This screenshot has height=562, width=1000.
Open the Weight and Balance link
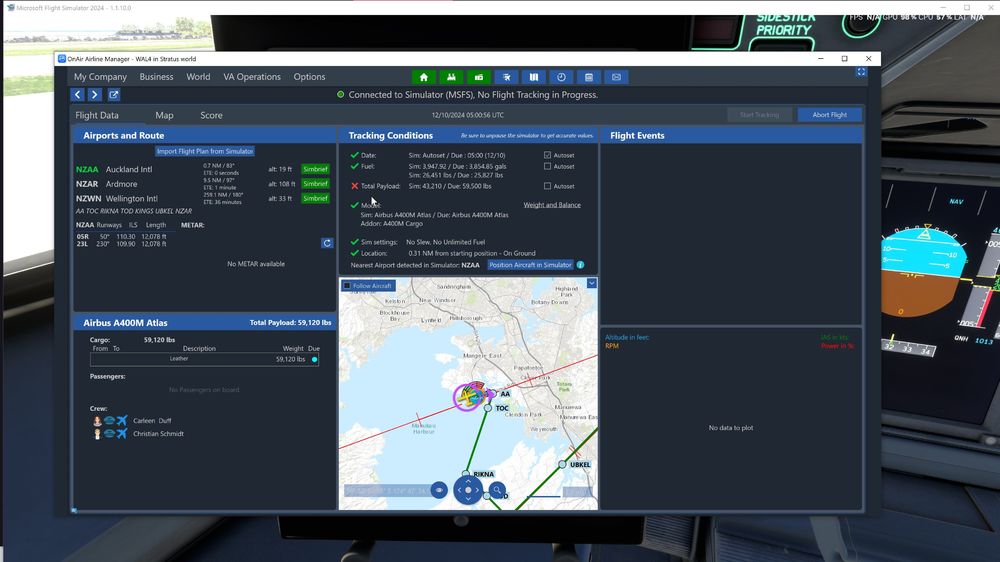[552, 205]
